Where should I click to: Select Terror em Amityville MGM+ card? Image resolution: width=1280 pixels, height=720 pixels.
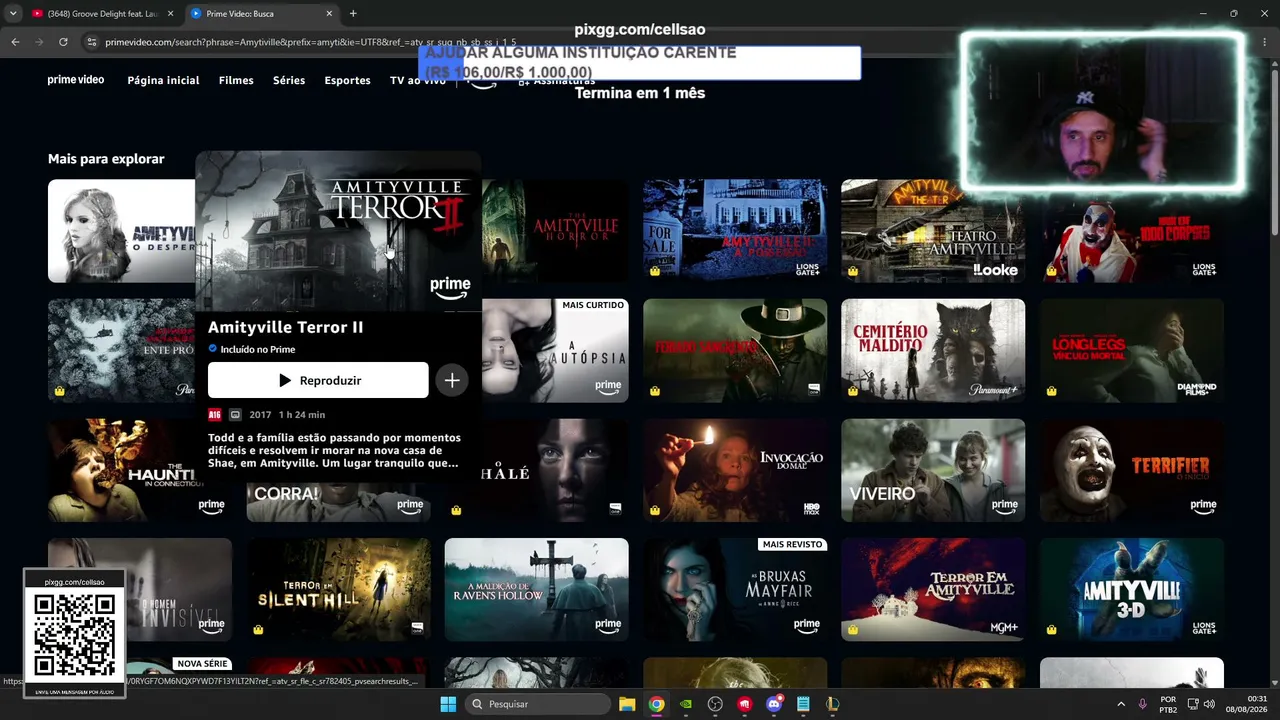click(933, 590)
